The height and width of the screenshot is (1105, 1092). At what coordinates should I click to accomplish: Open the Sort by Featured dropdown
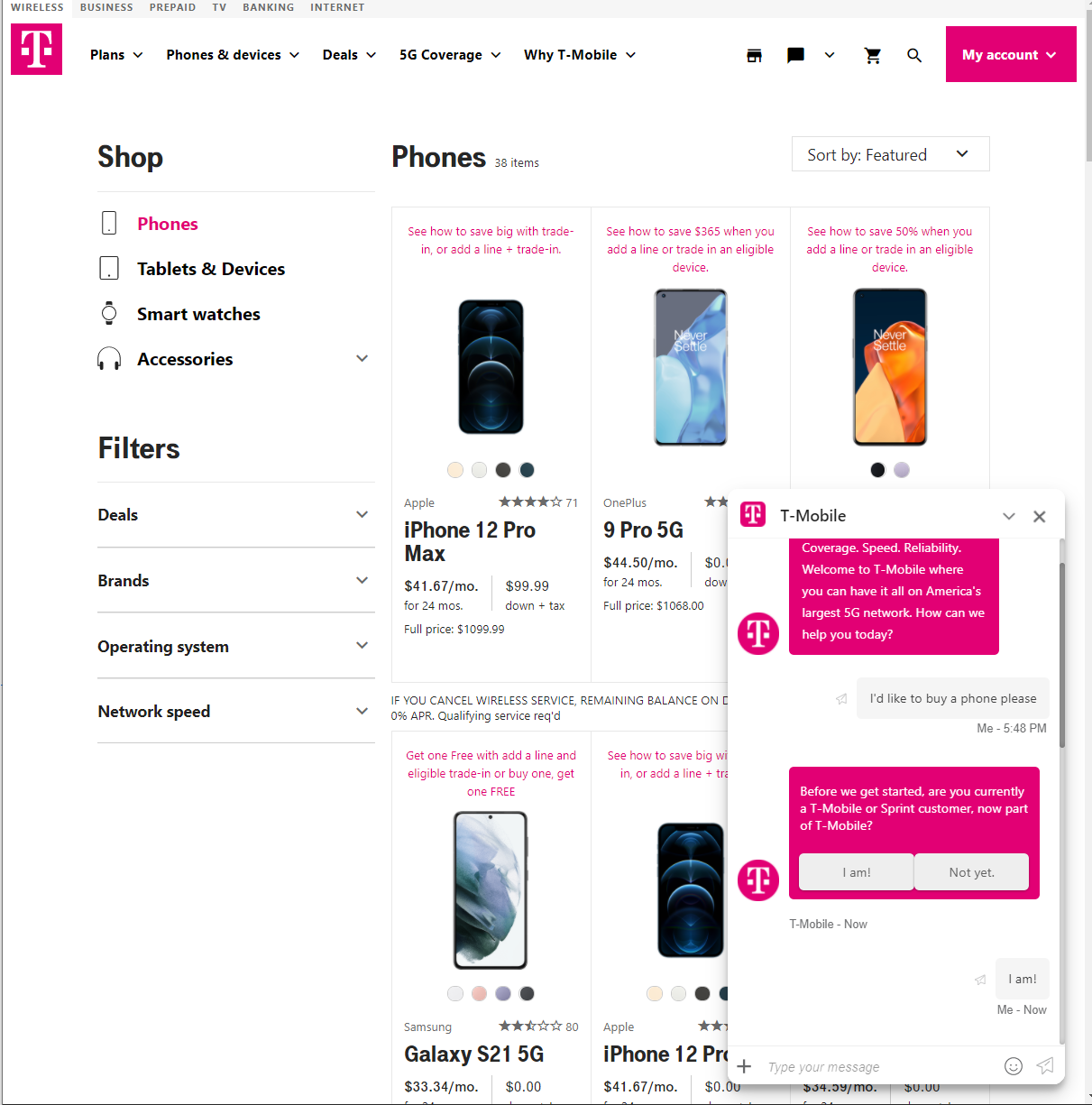coord(890,154)
